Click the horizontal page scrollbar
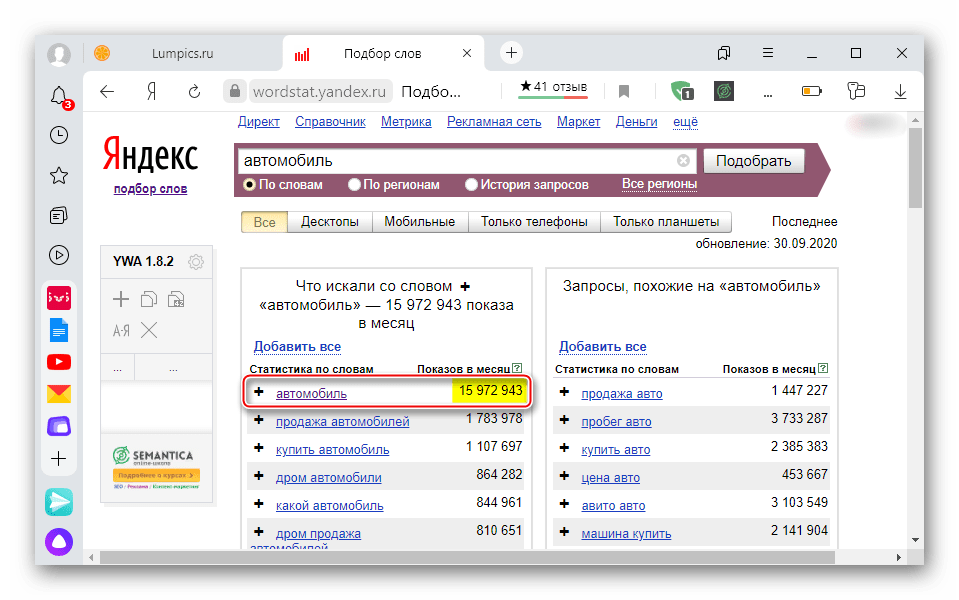Screen dimensions: 959x600 click(x=467, y=557)
